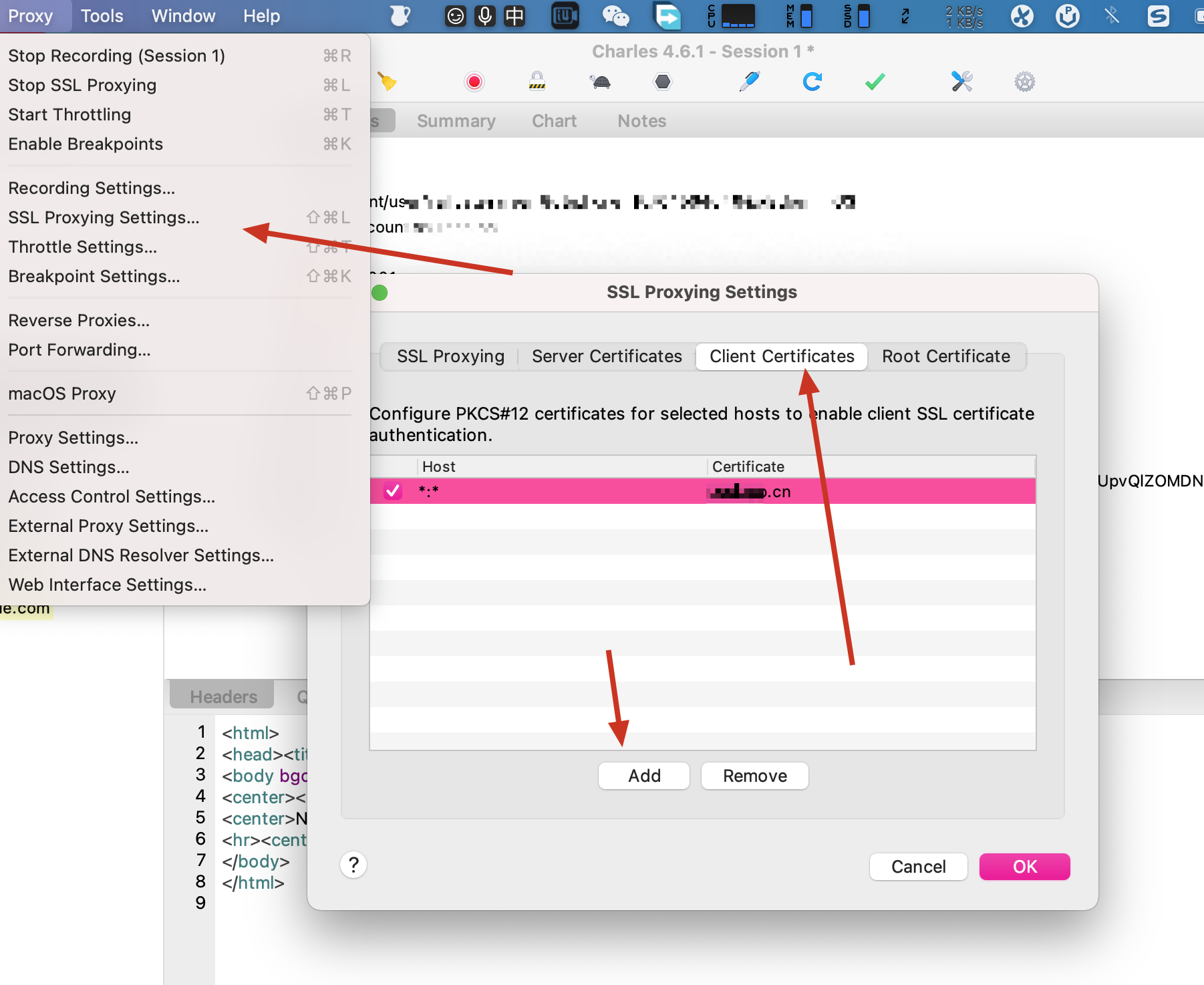The image size is (1204, 985).
Task: Toggle macOS Proxy menu item
Action: 62,394
